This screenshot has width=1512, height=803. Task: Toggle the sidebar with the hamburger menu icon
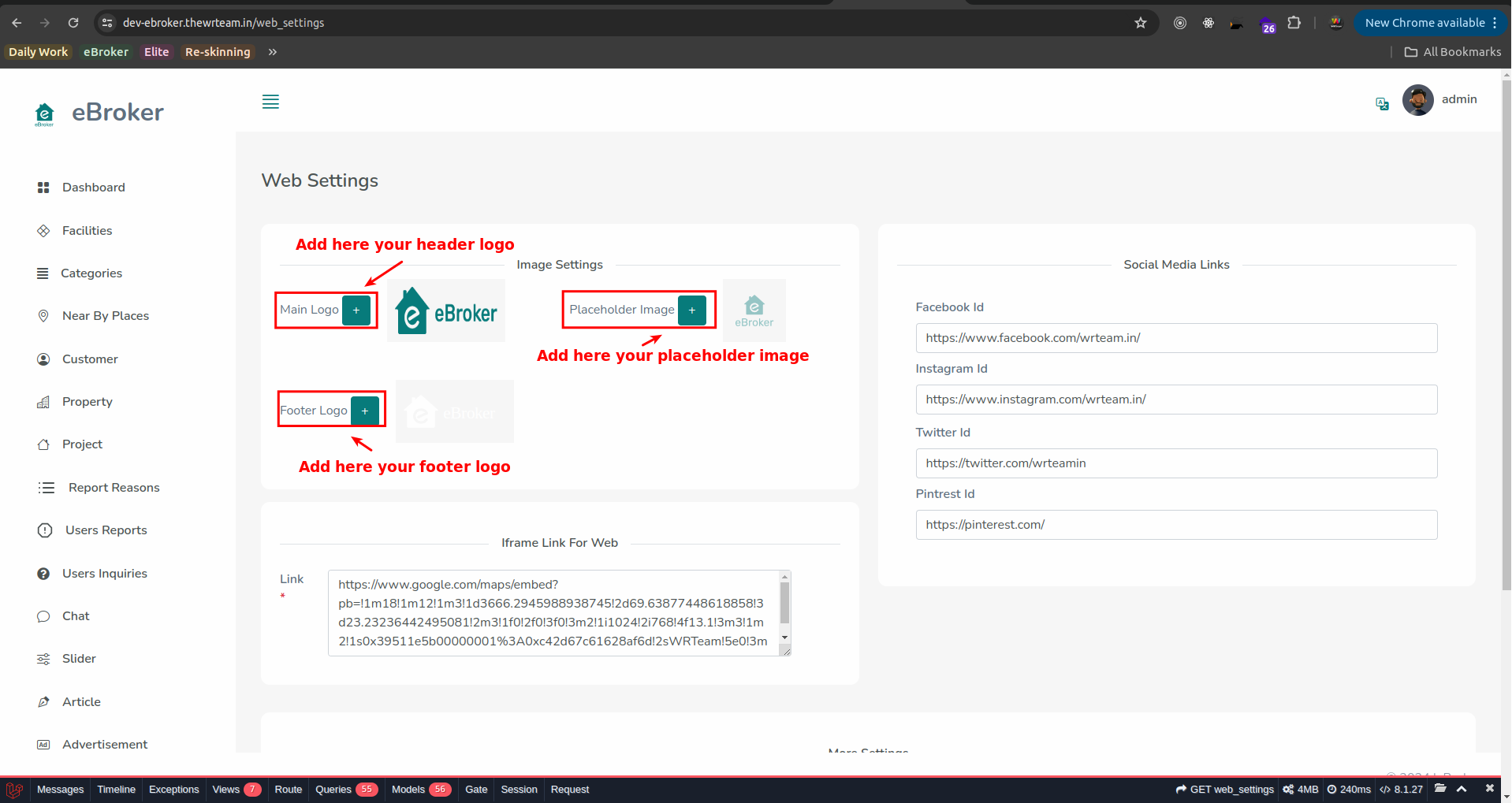(x=270, y=102)
